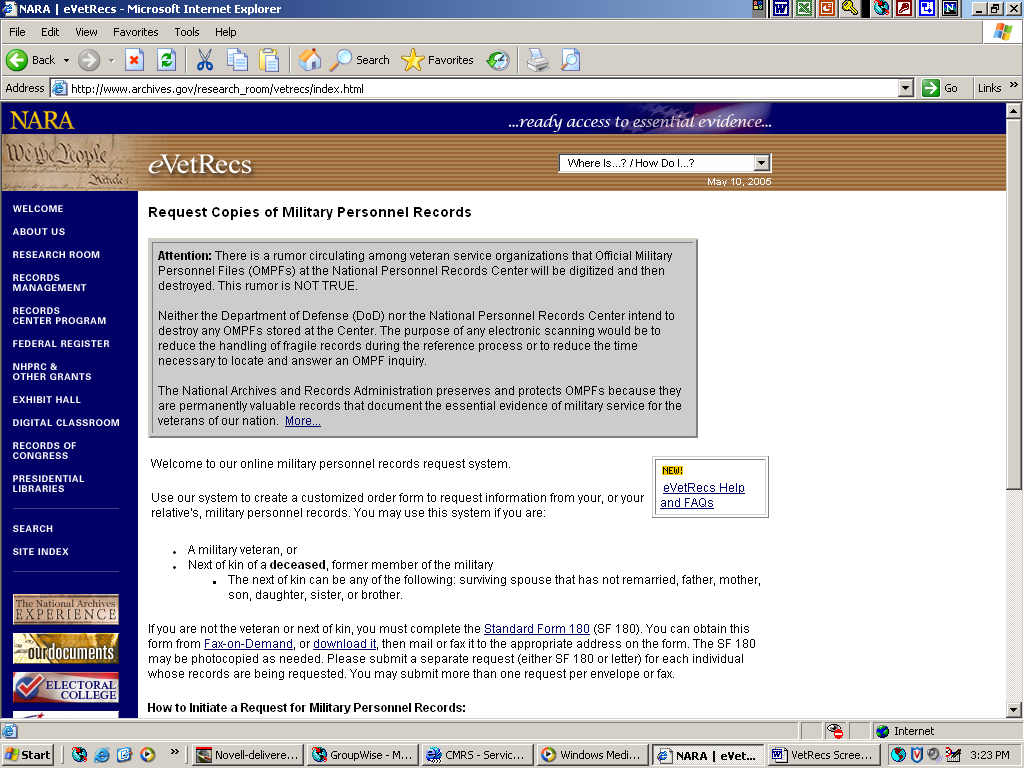
Task: Follow the 'More...' link in attention box
Action: click(x=302, y=421)
